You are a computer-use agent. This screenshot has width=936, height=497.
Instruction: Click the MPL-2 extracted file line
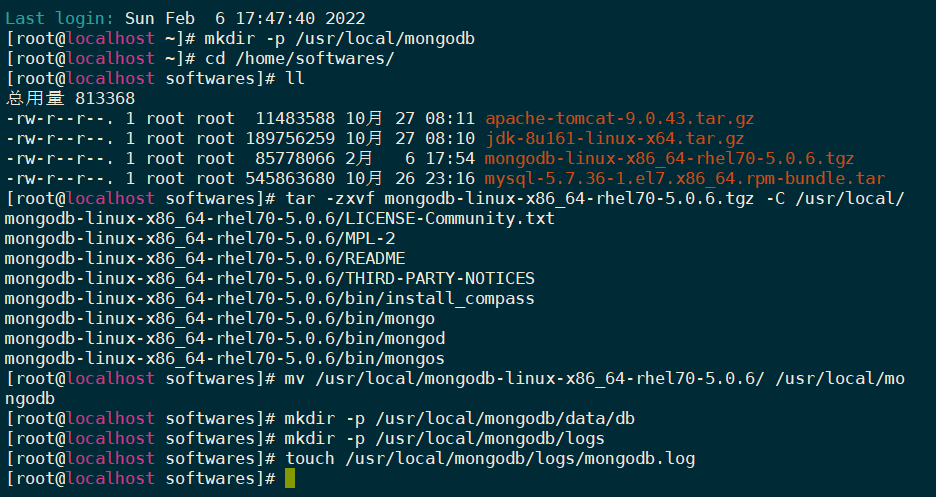coord(200,238)
